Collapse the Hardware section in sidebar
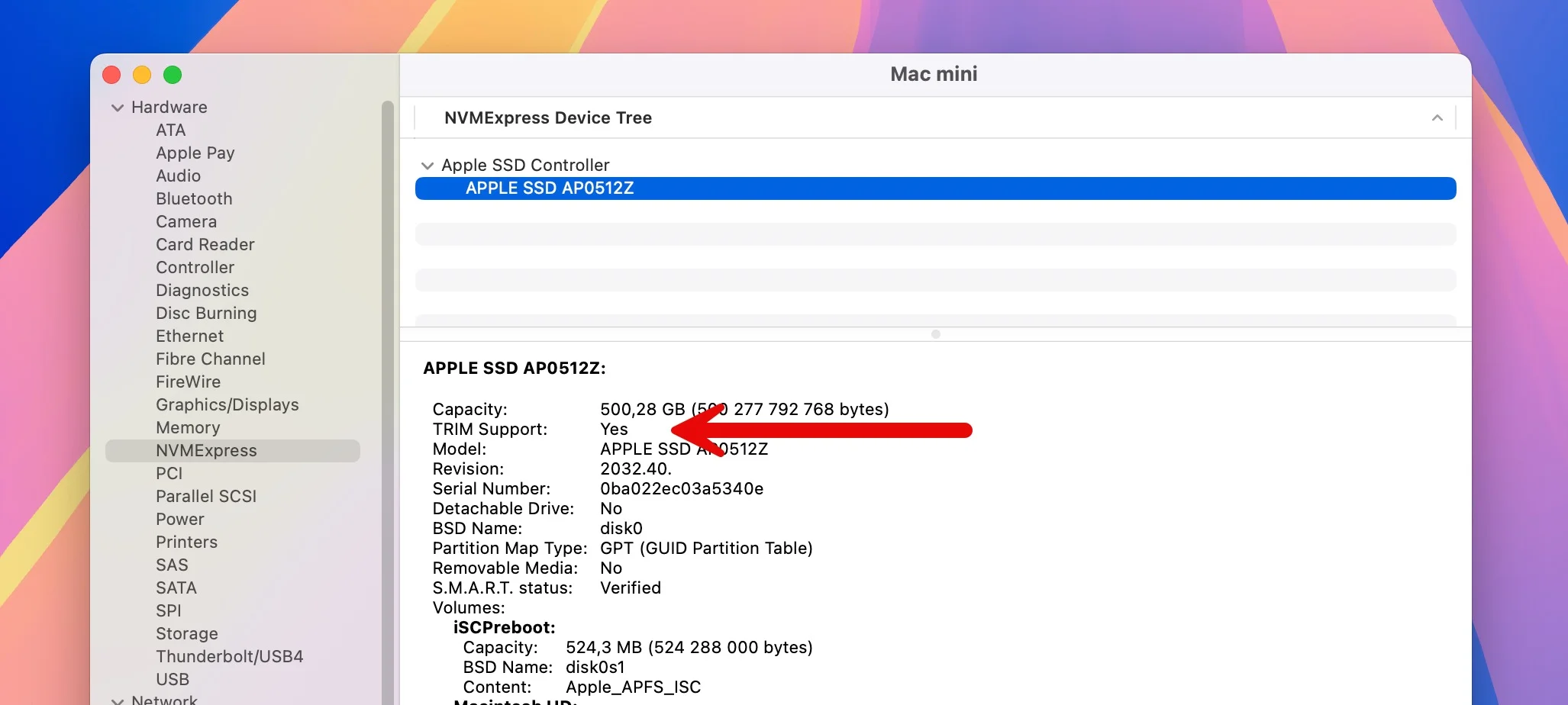Screen dimensions: 1568x705 [118, 108]
